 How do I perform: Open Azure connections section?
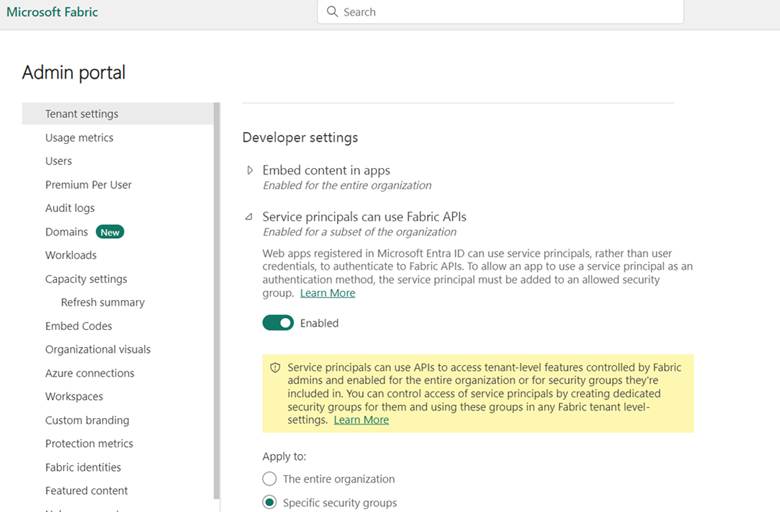pyautogui.click(x=90, y=373)
